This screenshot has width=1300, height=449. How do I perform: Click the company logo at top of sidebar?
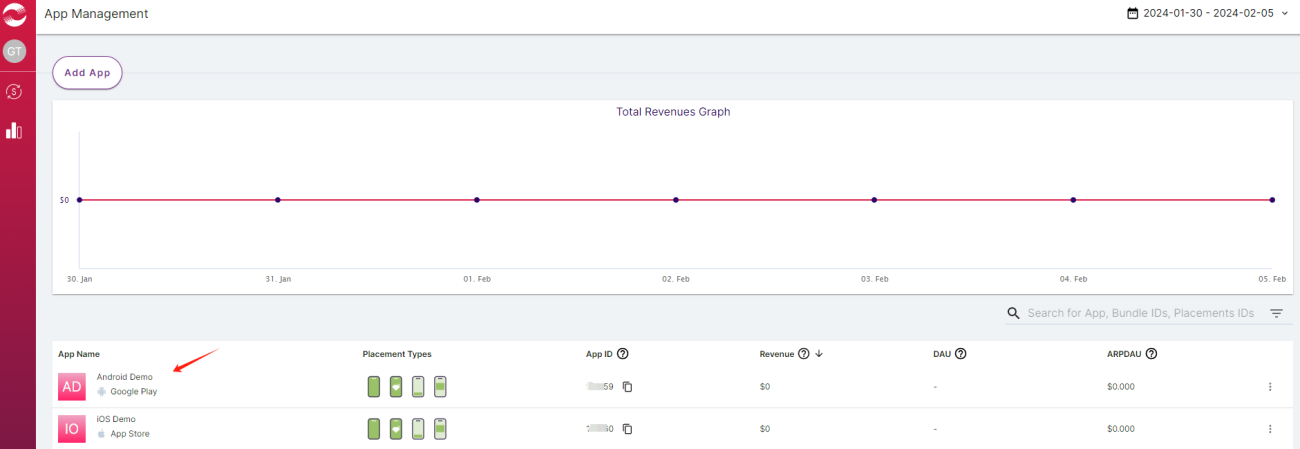pos(14,14)
